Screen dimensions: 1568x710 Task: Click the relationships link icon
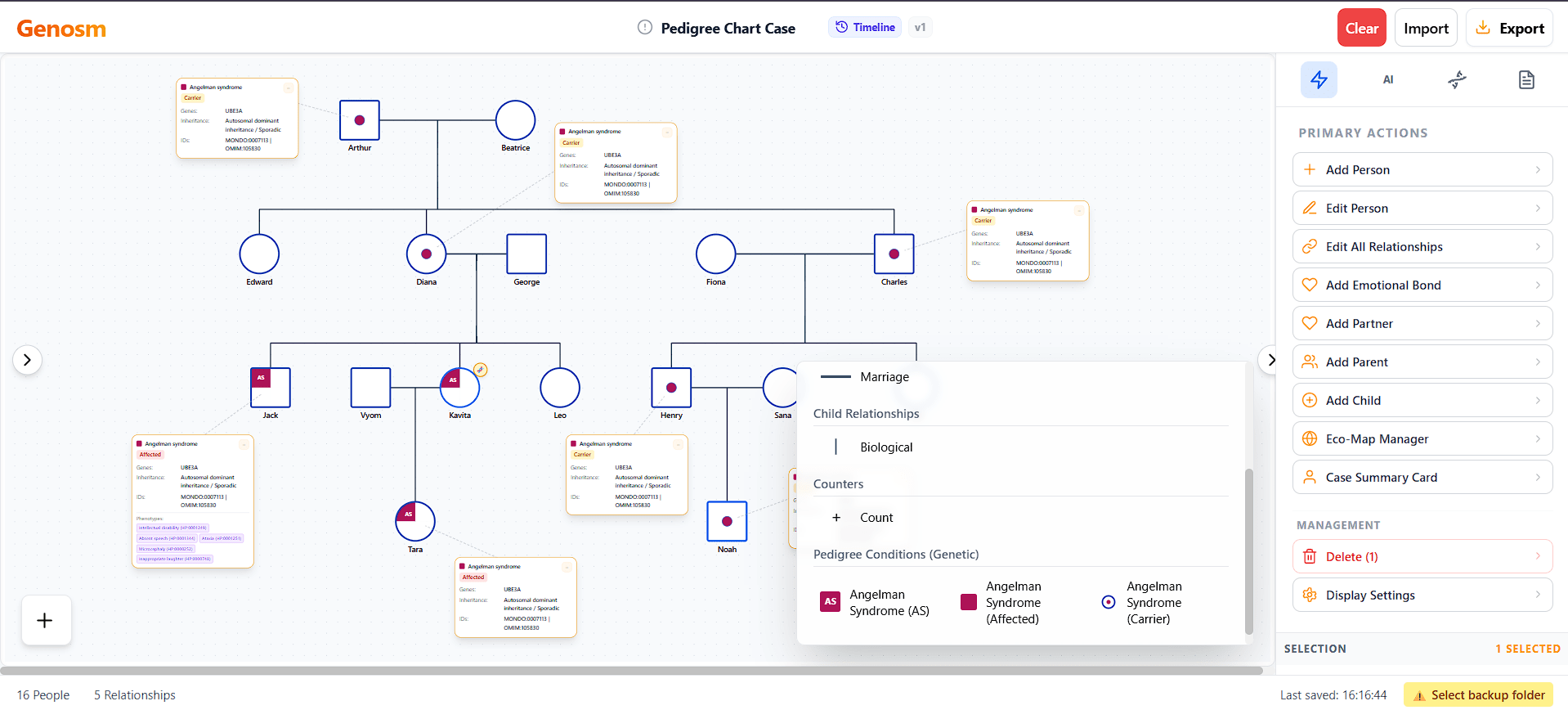coord(1310,246)
